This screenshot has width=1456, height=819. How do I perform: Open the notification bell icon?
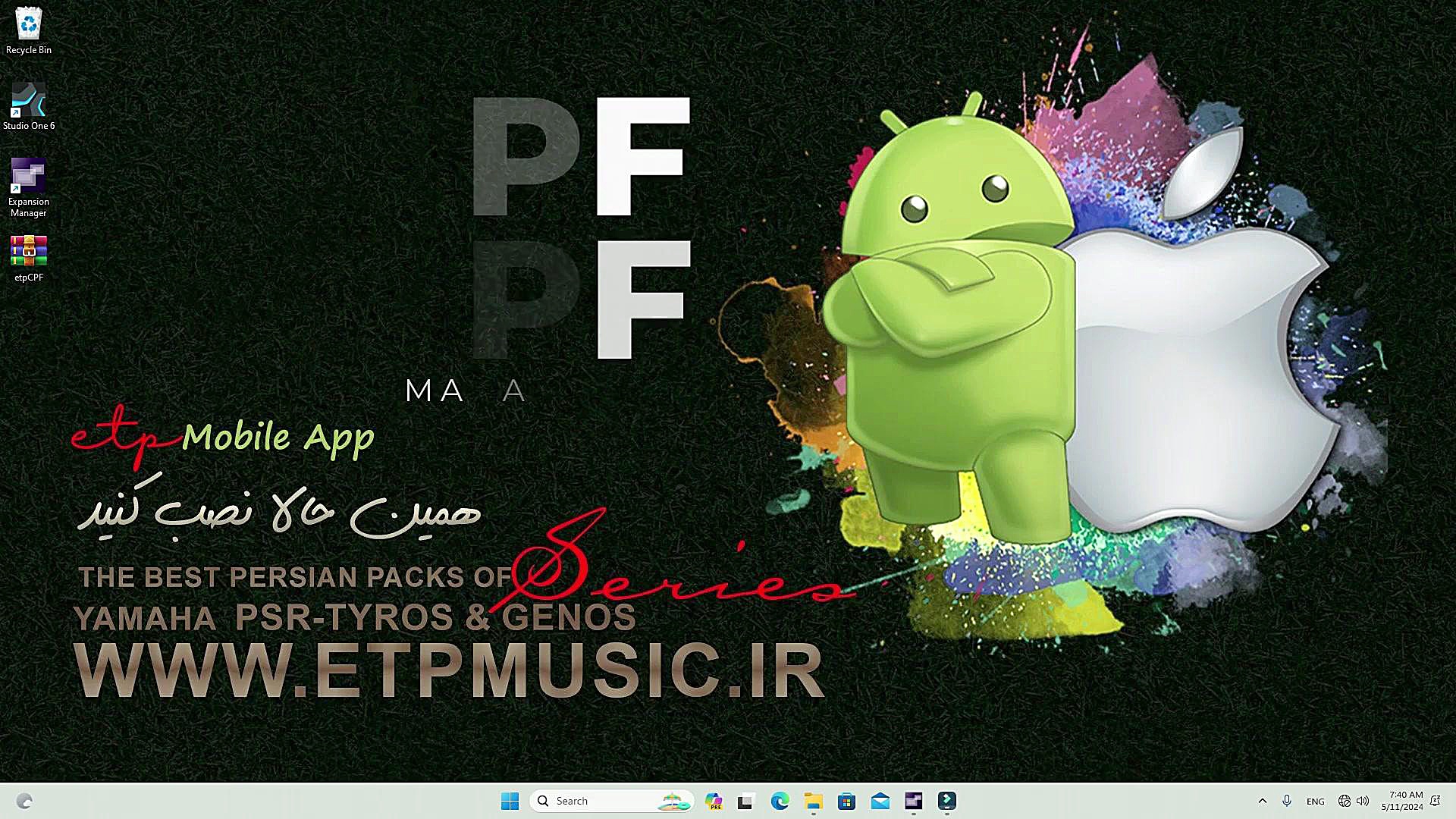[1436, 801]
